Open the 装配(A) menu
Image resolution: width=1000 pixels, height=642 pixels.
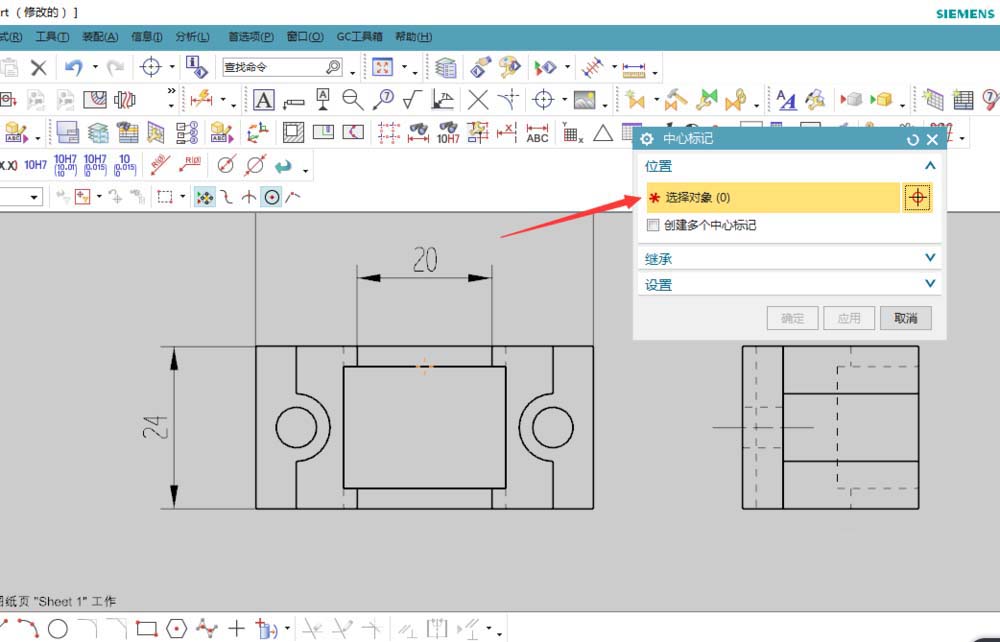[100, 37]
